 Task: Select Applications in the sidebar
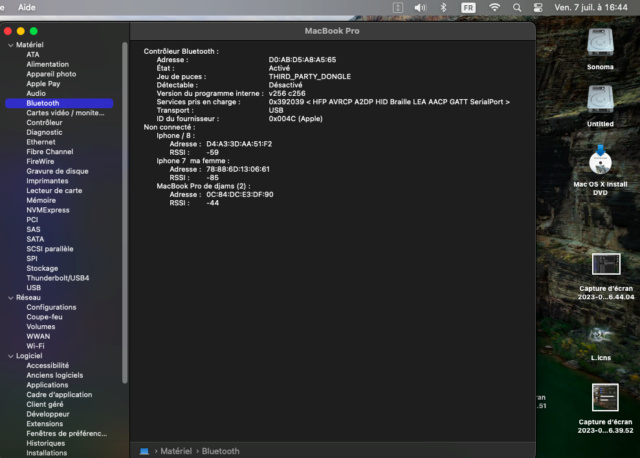[x=47, y=385]
